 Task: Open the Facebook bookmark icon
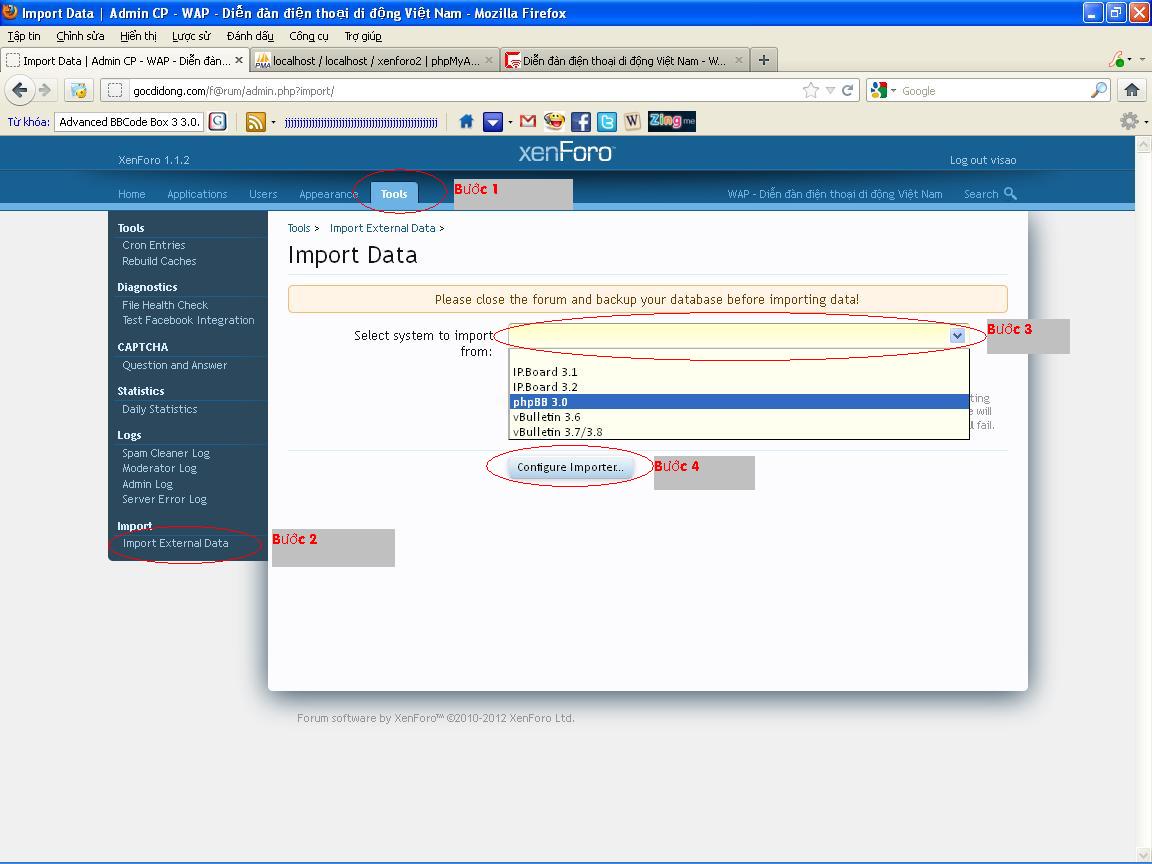tap(580, 121)
